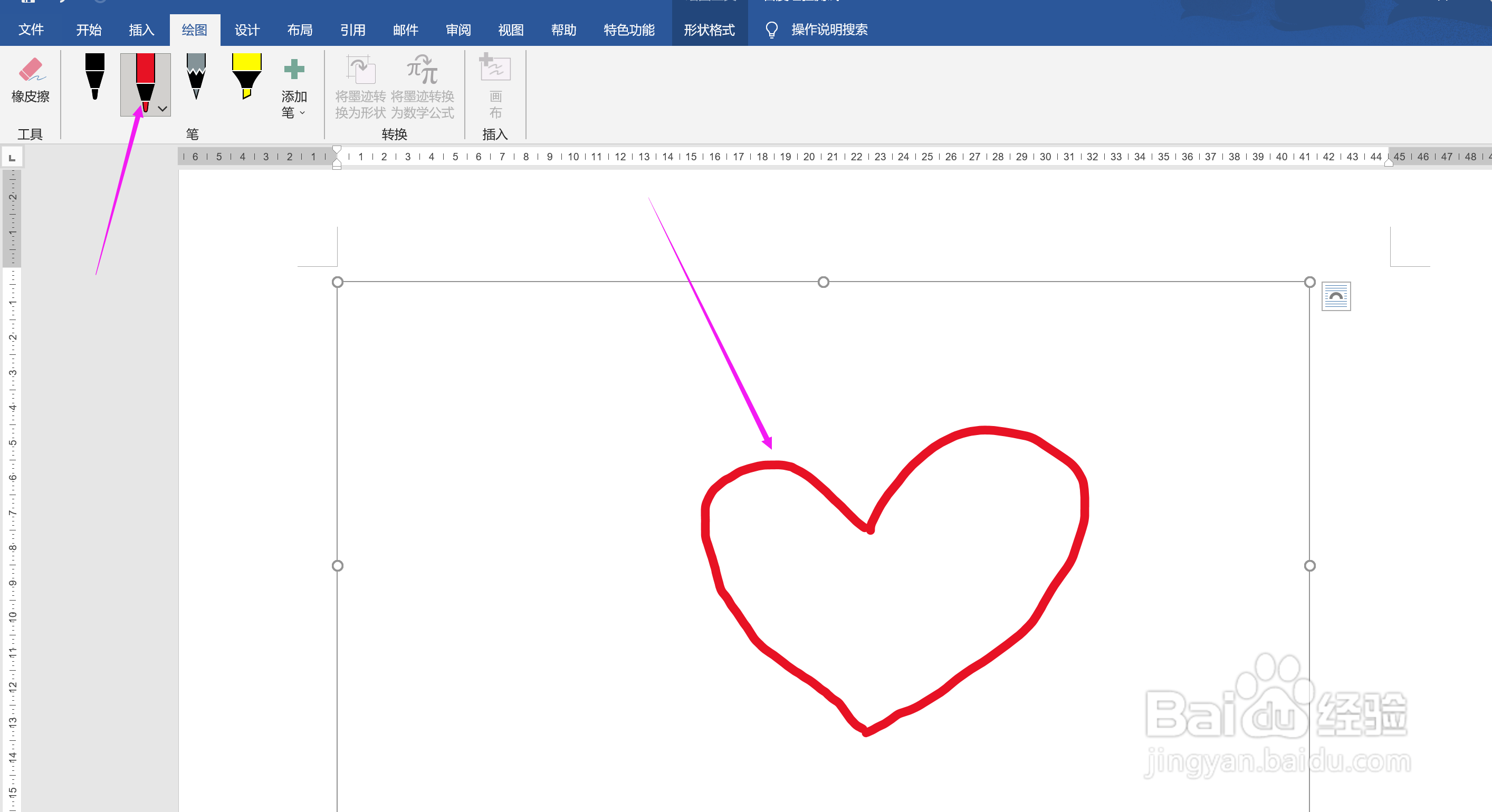1492x812 pixels.
Task: Open the 特色功能 tab
Action: coord(629,30)
